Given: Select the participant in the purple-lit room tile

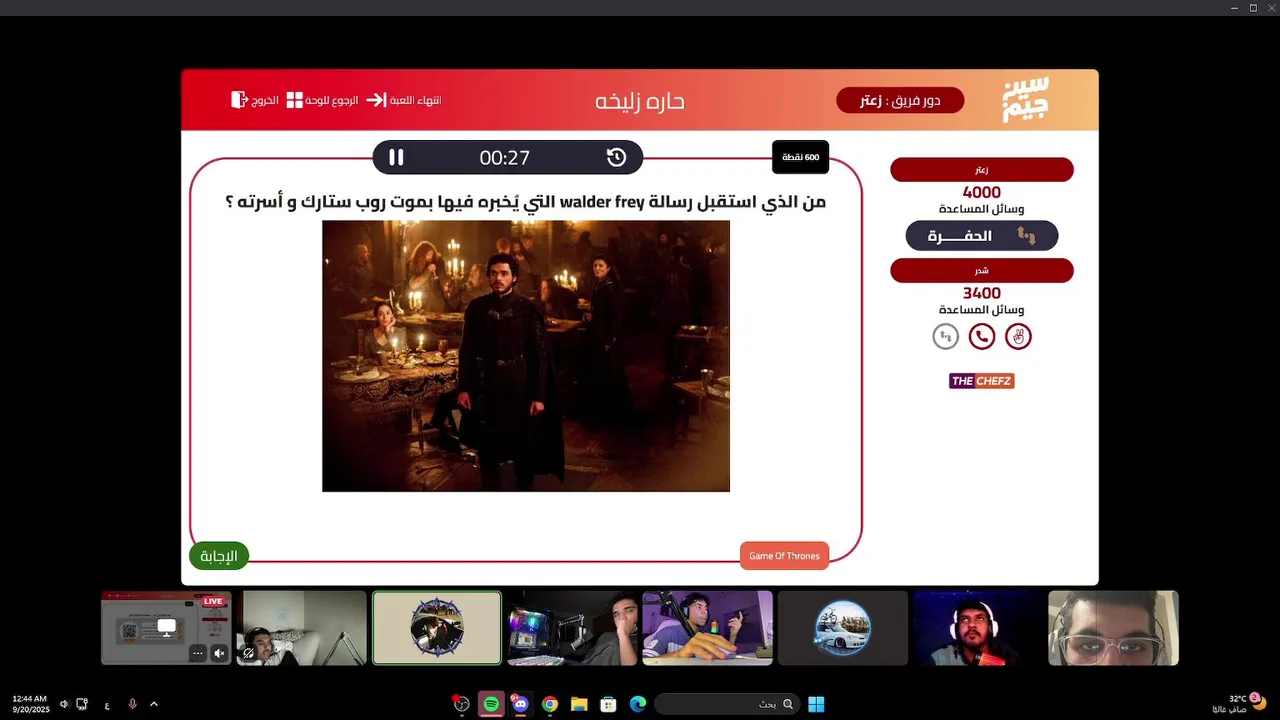Looking at the screenshot, I should tap(707, 628).
